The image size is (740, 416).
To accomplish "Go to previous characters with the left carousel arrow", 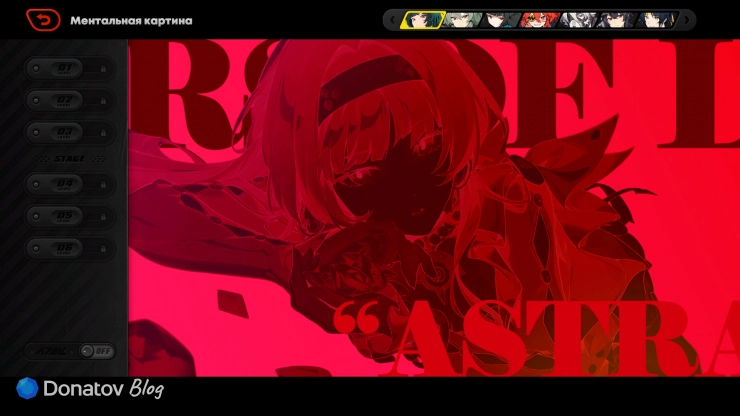I will tap(392, 20).
